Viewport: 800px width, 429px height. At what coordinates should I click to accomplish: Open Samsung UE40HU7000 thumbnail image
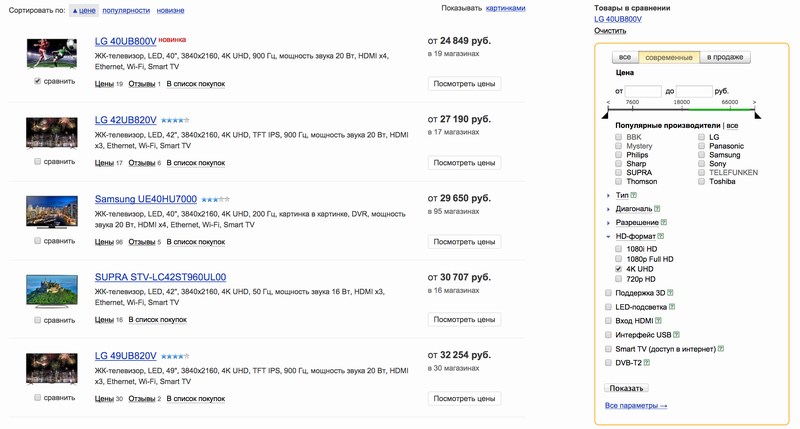[52, 212]
